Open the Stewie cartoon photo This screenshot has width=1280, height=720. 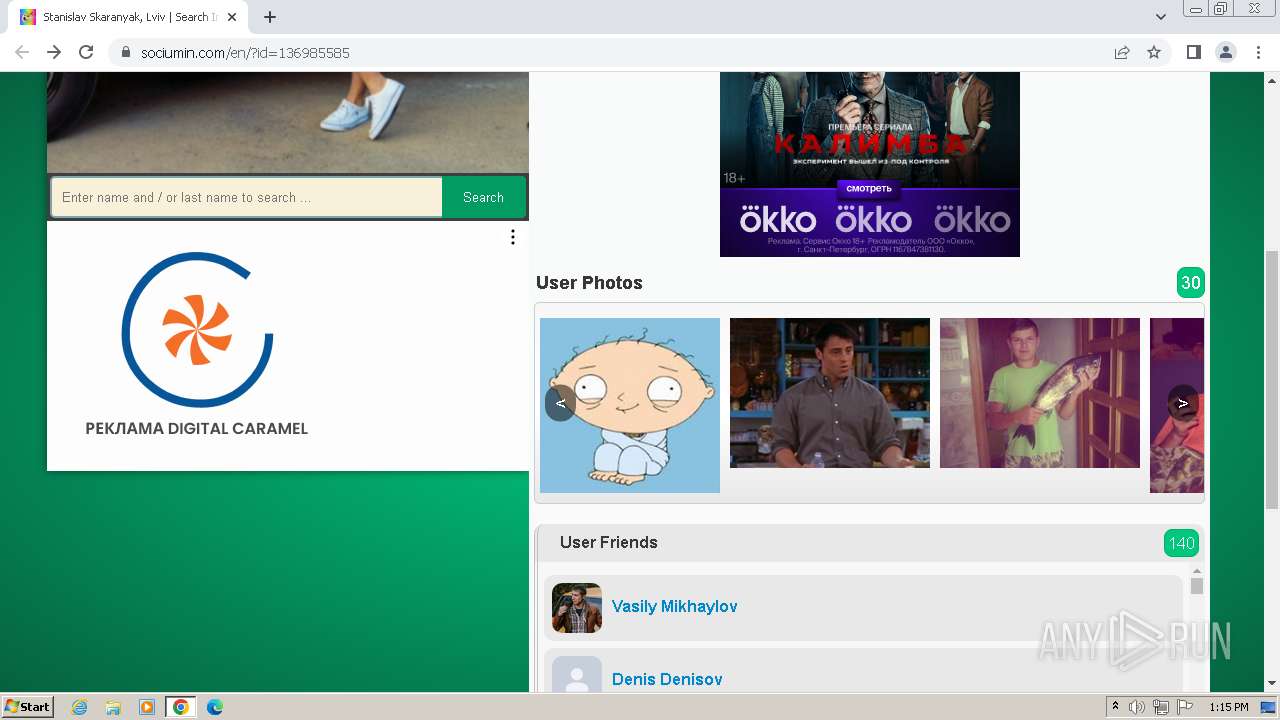tap(630, 405)
